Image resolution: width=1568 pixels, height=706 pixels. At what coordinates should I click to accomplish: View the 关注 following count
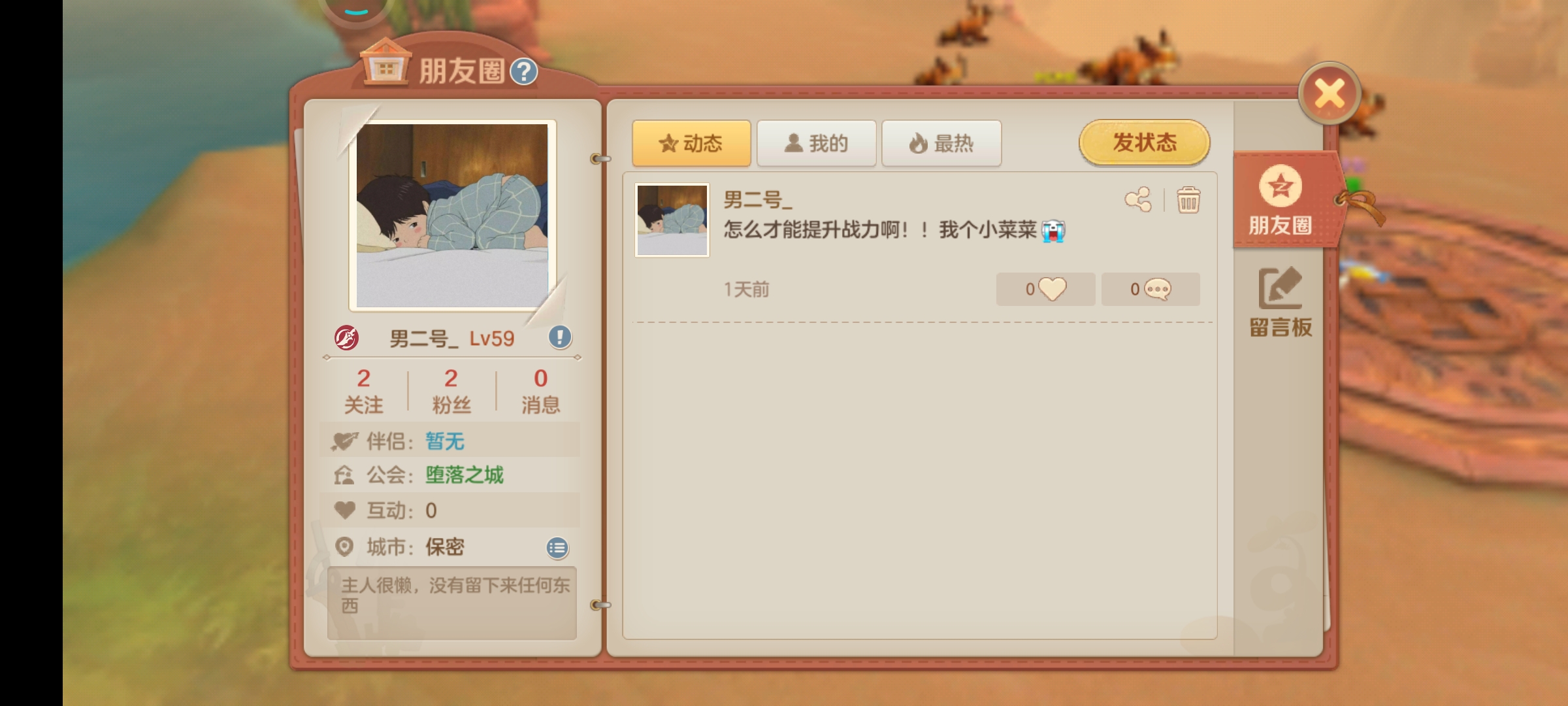[364, 391]
